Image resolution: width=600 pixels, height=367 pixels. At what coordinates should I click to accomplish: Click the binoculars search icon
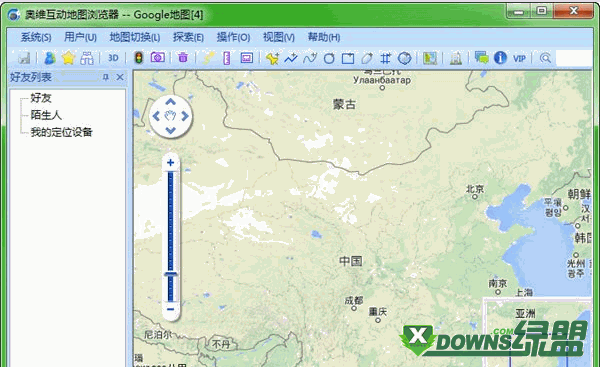[87, 58]
